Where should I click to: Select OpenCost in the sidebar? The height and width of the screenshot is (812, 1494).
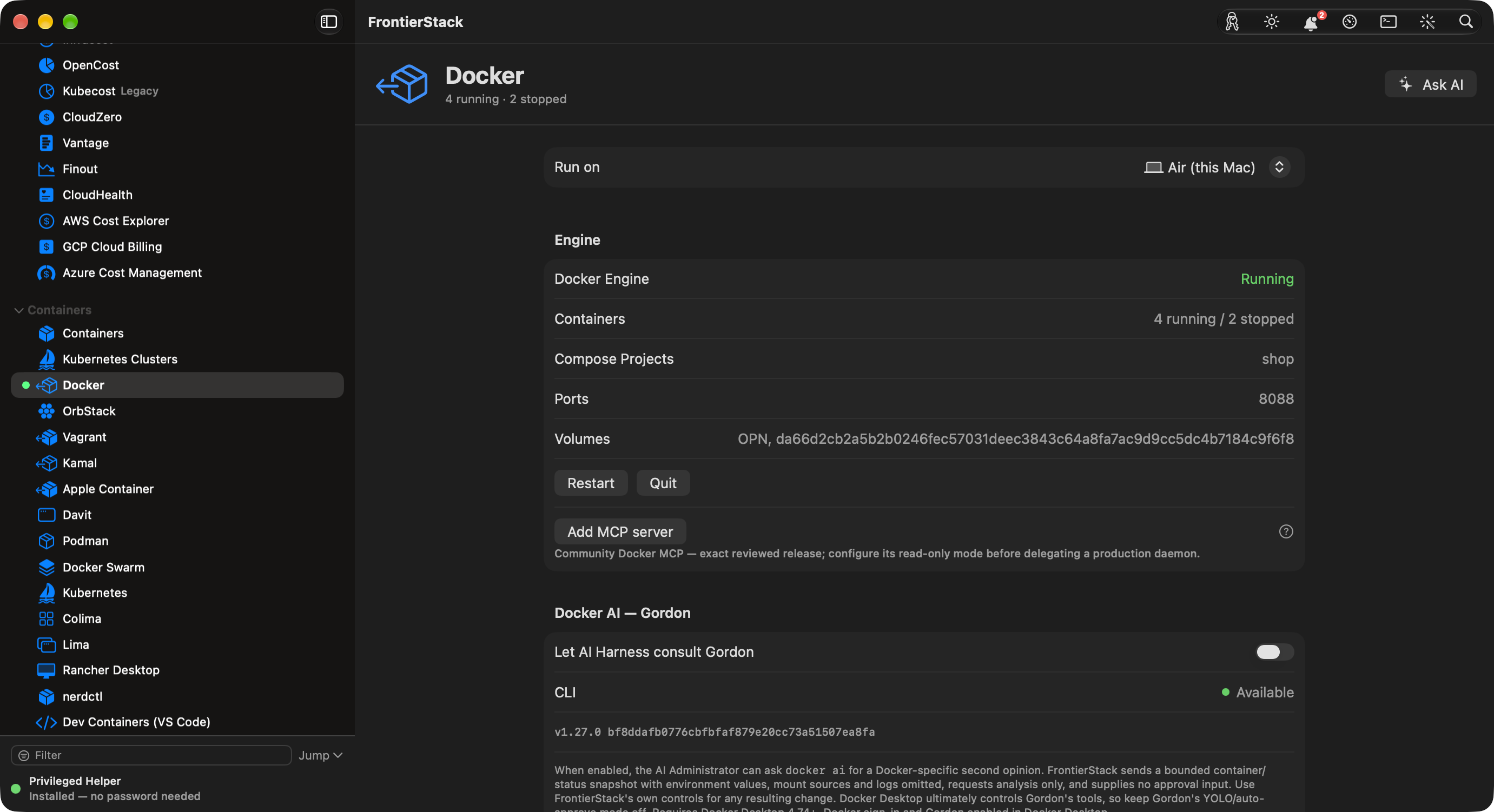(177, 65)
